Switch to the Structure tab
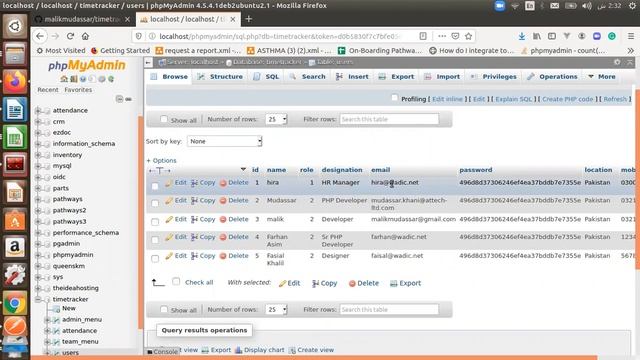This screenshot has width=640, height=360. point(220,76)
